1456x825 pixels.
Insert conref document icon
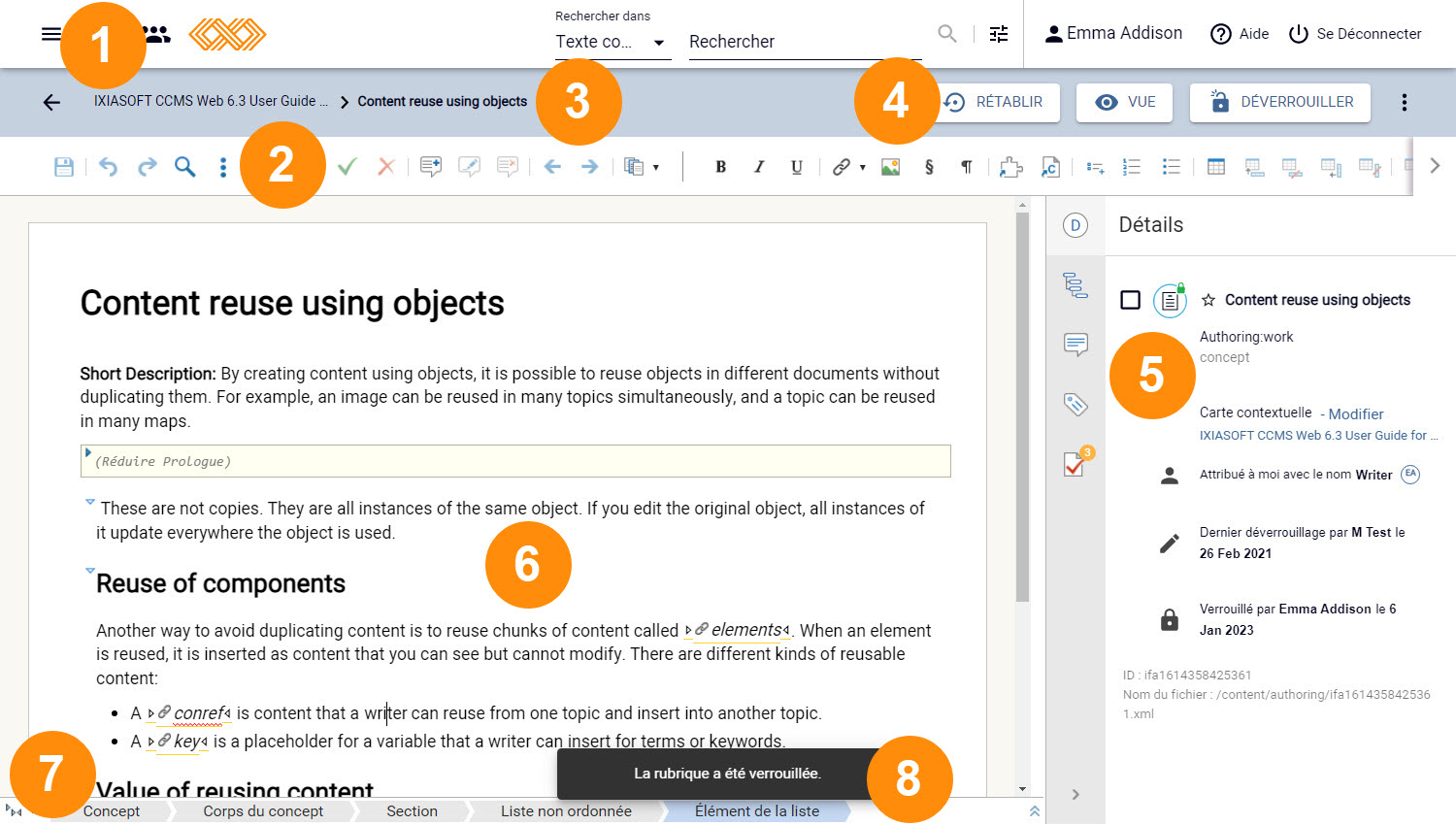click(x=1049, y=167)
